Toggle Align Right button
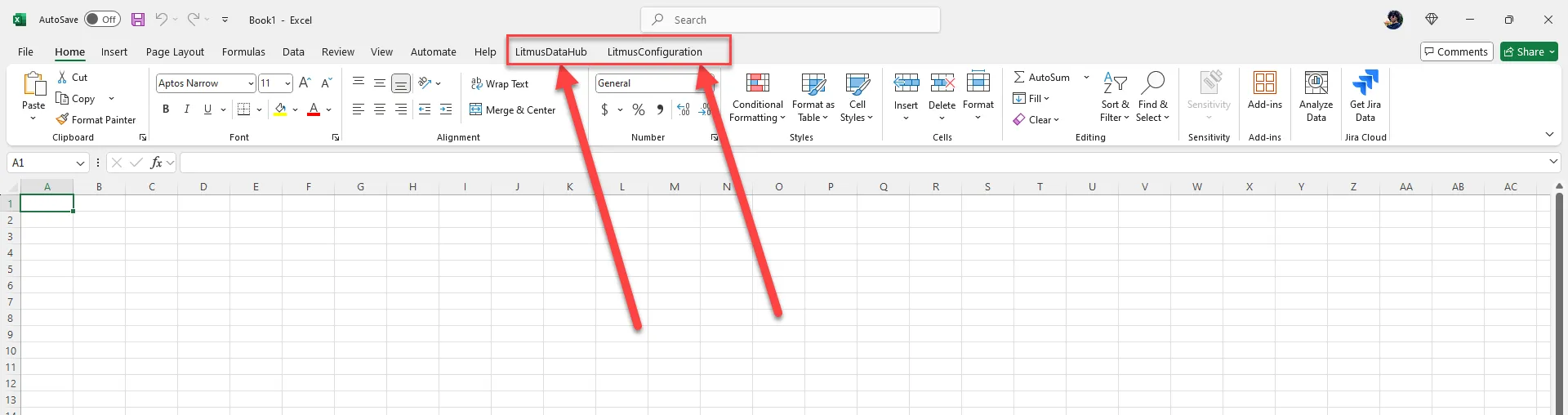Screen dimensions: 1568x415 [x=401, y=109]
